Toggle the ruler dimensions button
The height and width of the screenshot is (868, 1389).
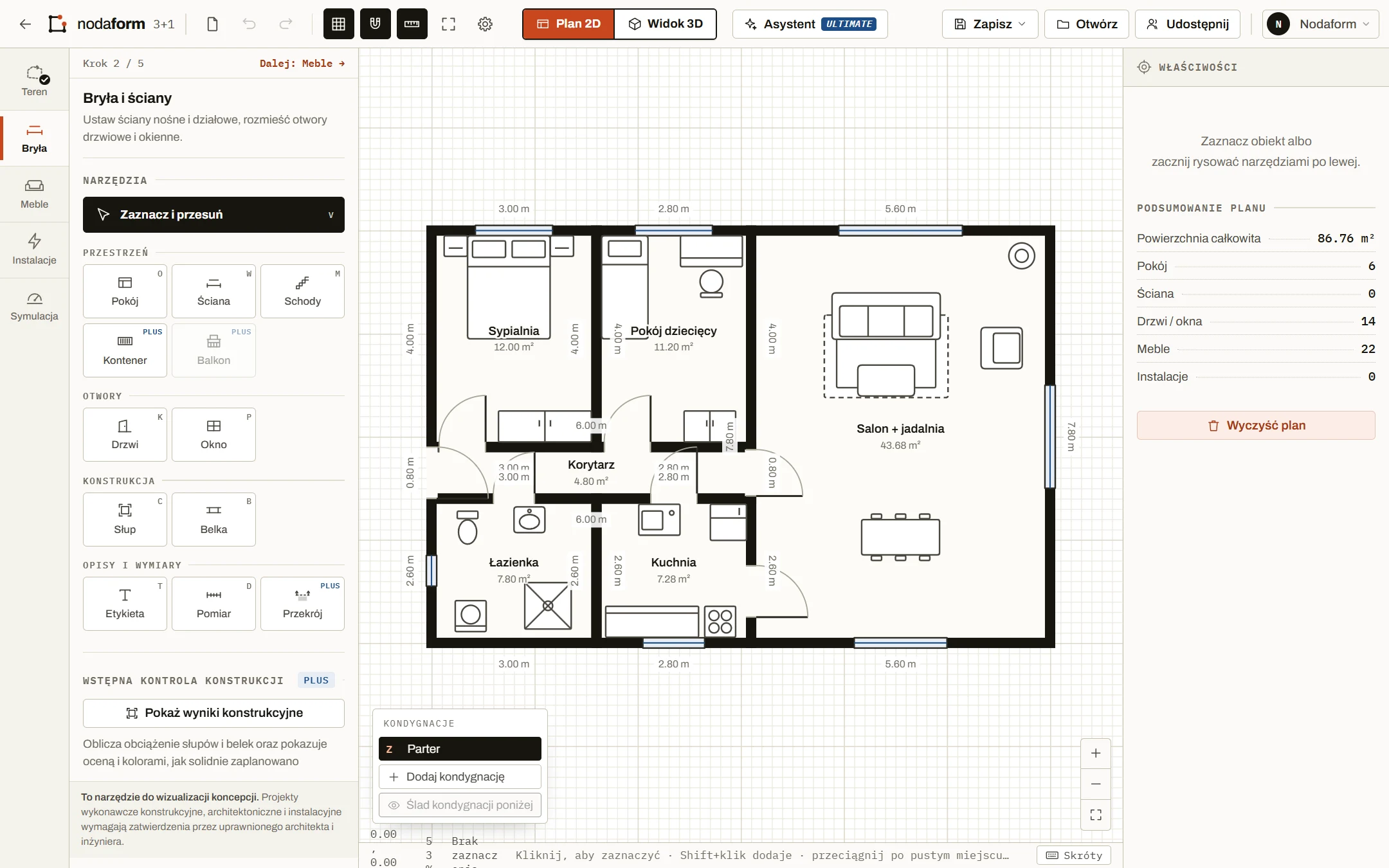412,24
